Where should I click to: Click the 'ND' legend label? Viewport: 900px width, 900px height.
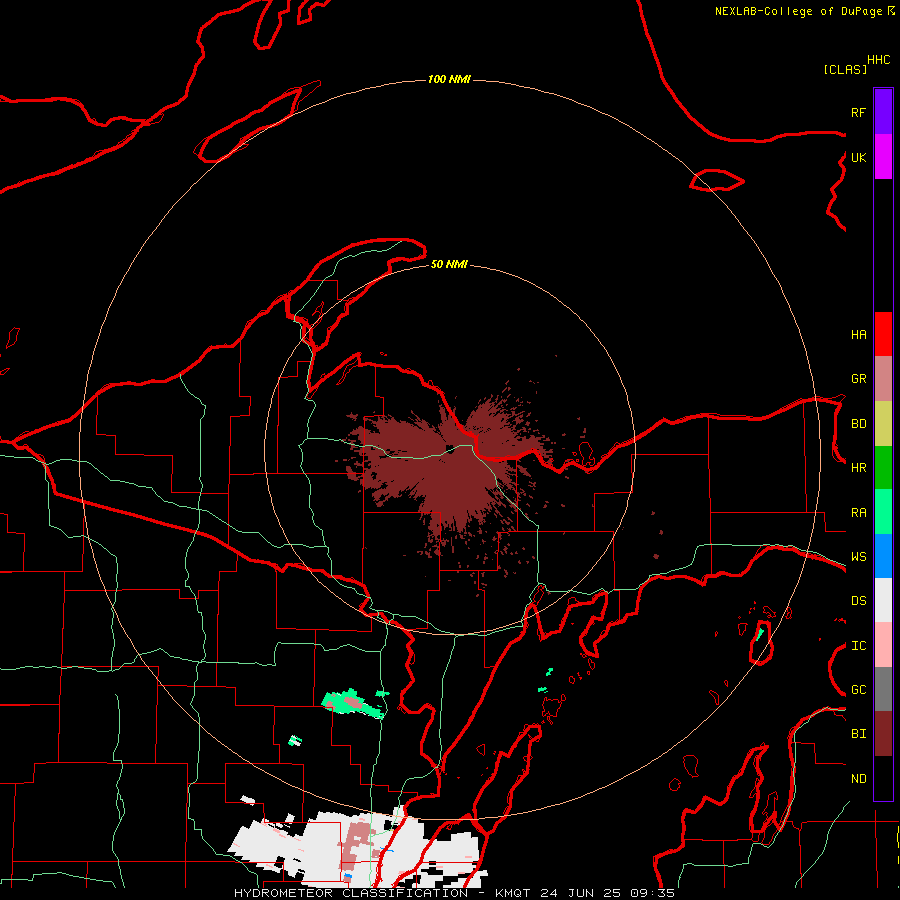click(x=858, y=779)
